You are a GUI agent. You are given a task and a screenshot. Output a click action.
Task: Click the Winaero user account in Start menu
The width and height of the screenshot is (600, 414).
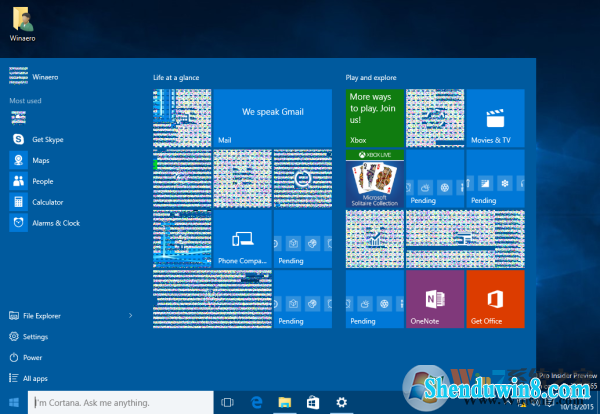click(34, 76)
